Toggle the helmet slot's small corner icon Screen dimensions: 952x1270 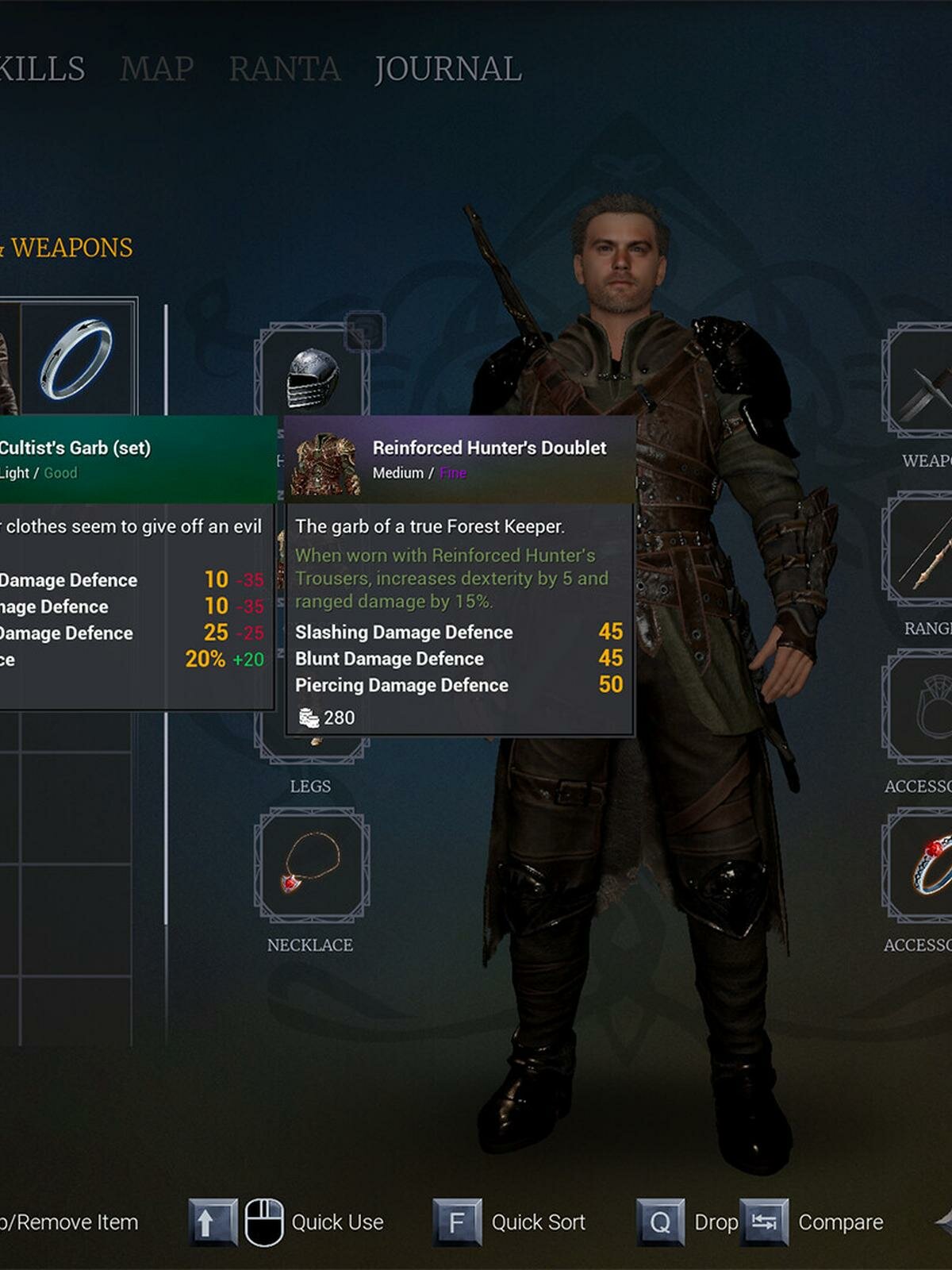(x=365, y=331)
